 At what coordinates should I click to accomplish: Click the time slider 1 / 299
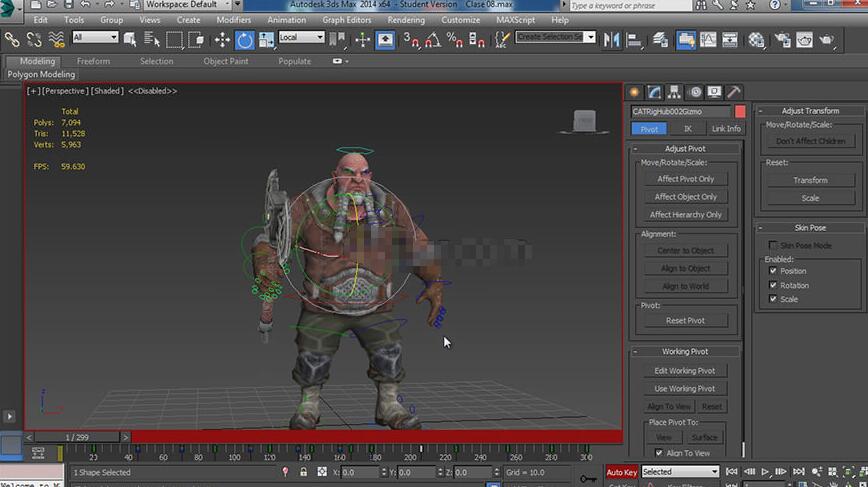[x=77, y=437]
